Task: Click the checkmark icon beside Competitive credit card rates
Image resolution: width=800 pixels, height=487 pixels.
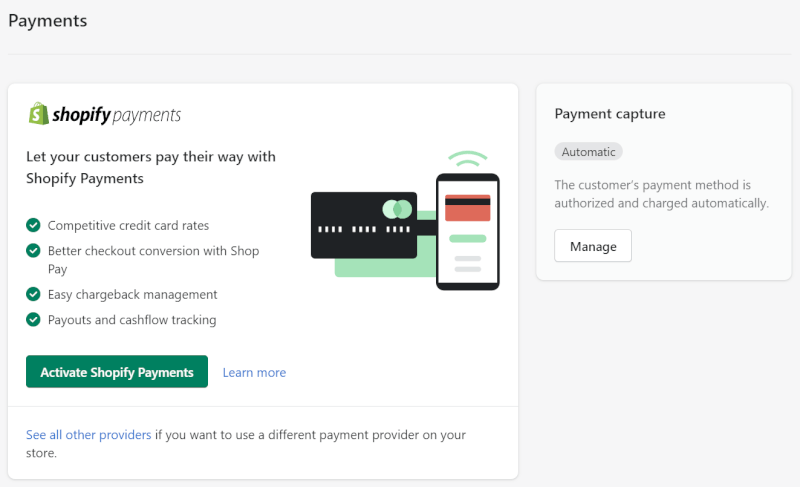Action: (33, 225)
